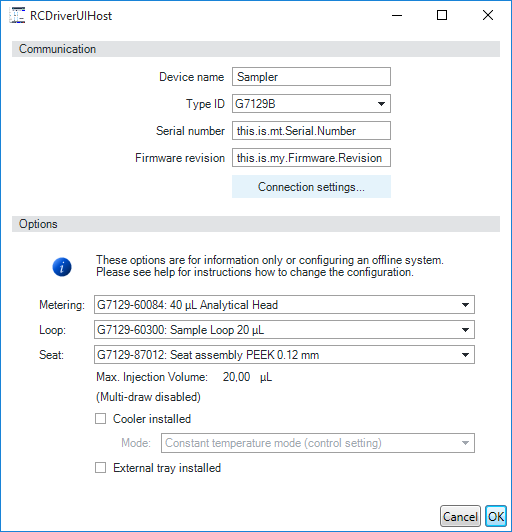This screenshot has width=512, height=532.
Task: Click the Metering label
Action: tap(62, 305)
